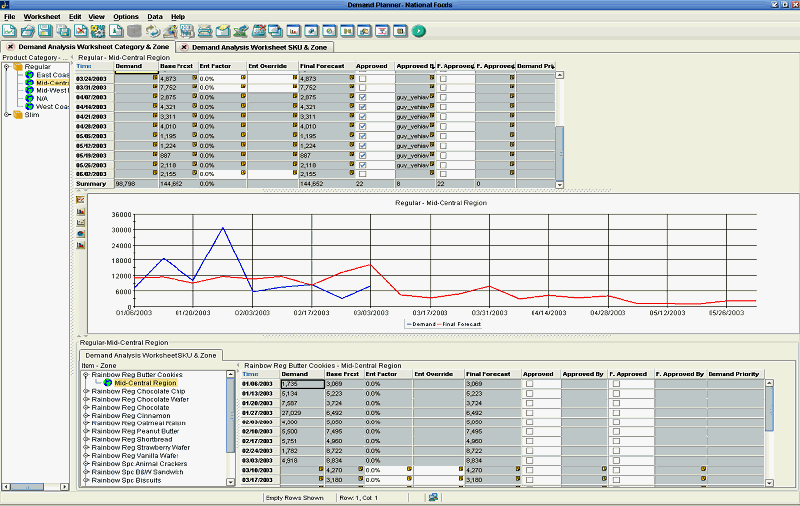Click the green round button ending the toolbar
This screenshot has height=506, width=800.
(419, 31)
